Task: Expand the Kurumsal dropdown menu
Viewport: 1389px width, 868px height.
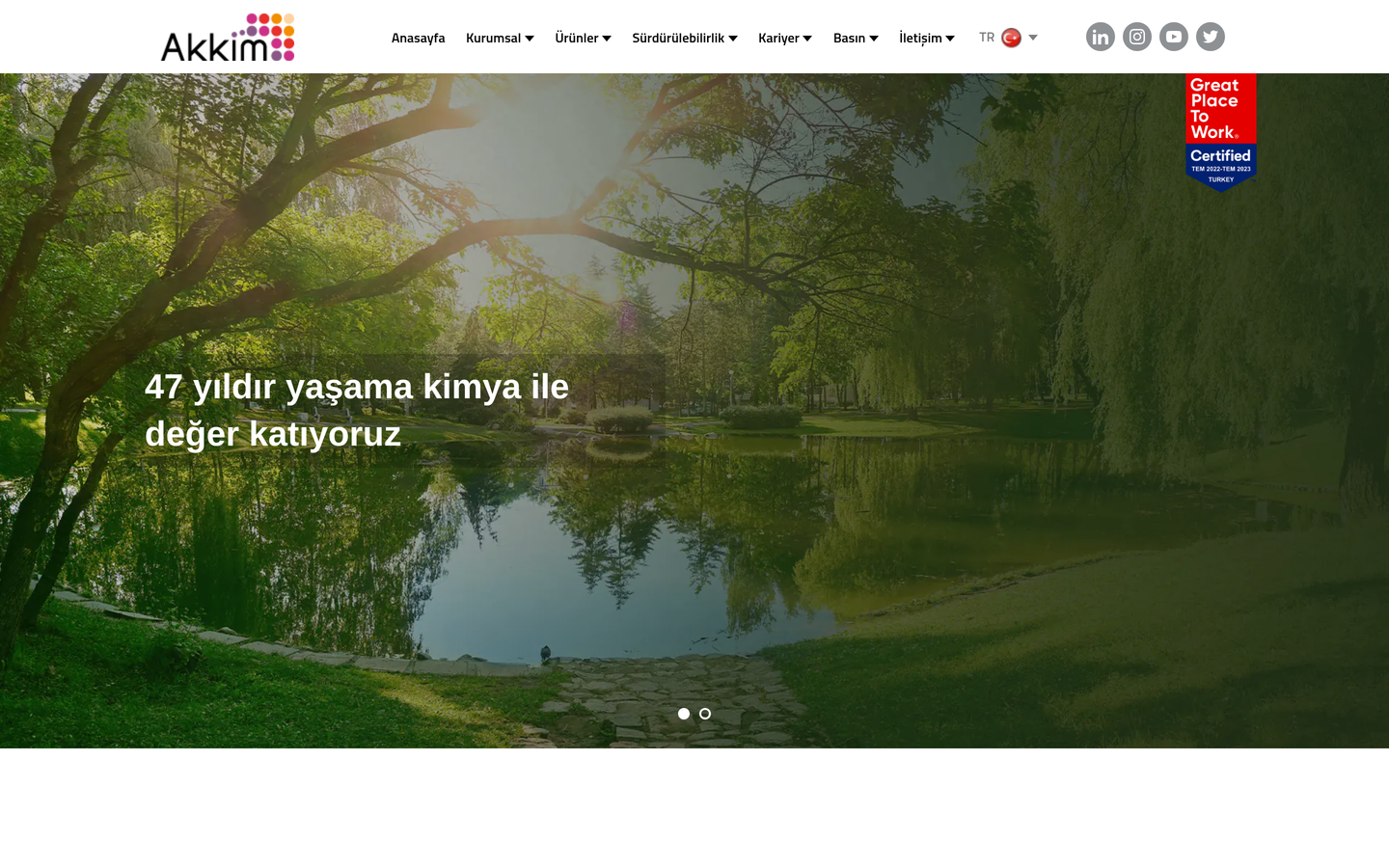Action: pos(500,38)
